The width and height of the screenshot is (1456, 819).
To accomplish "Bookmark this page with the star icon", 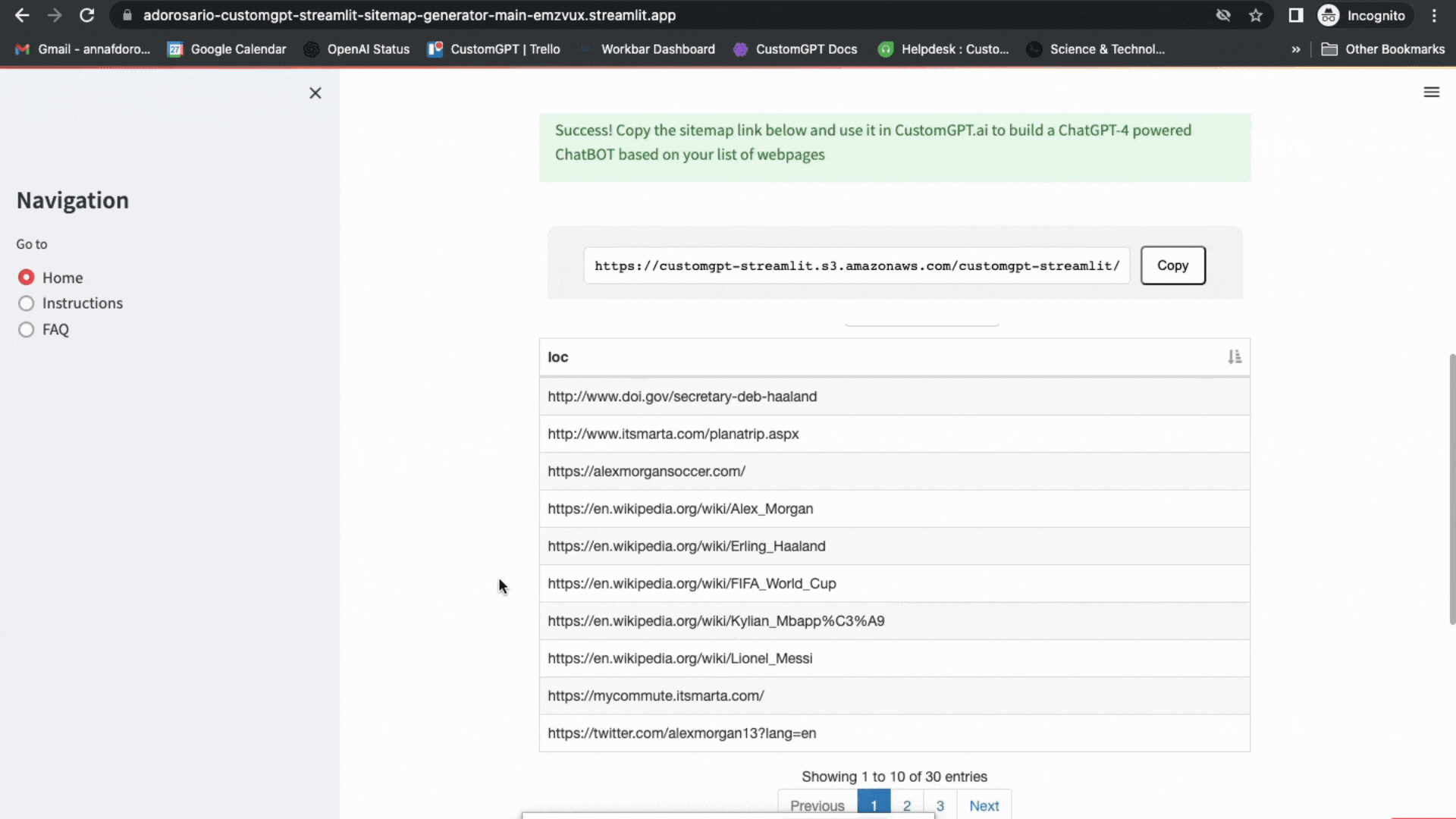I will tap(1256, 15).
